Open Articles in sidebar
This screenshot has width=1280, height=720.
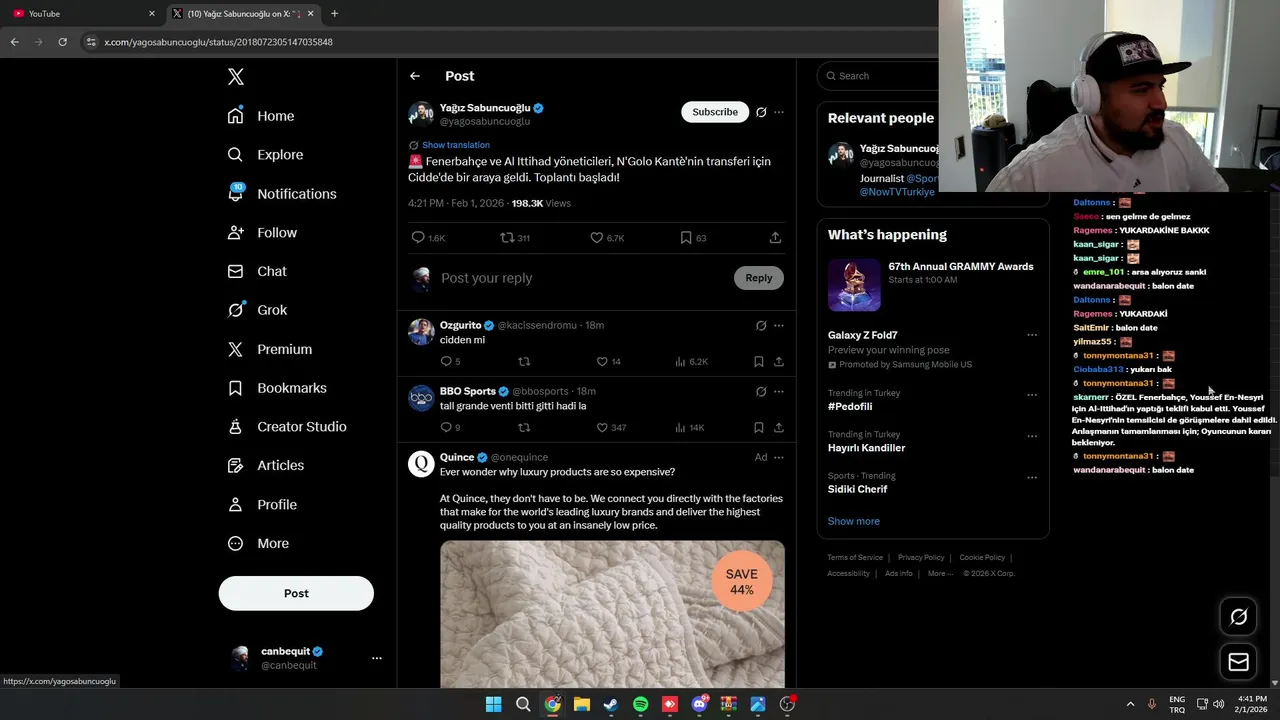(x=266, y=466)
